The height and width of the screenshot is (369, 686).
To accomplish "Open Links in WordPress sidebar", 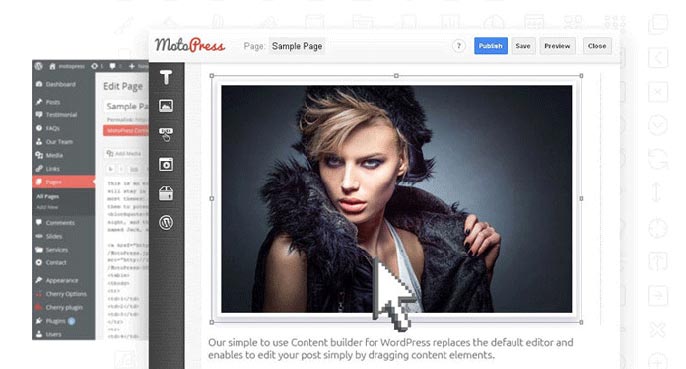I will [52, 169].
